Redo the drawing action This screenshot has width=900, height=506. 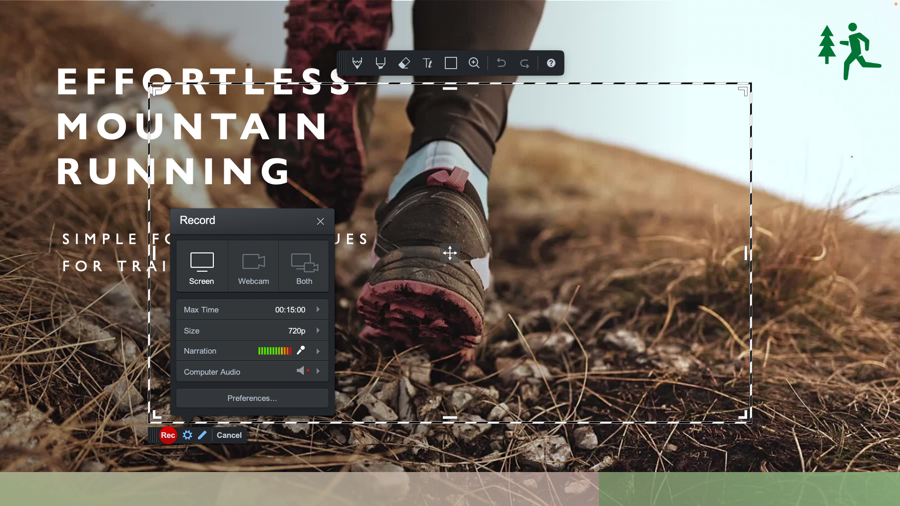click(x=524, y=63)
